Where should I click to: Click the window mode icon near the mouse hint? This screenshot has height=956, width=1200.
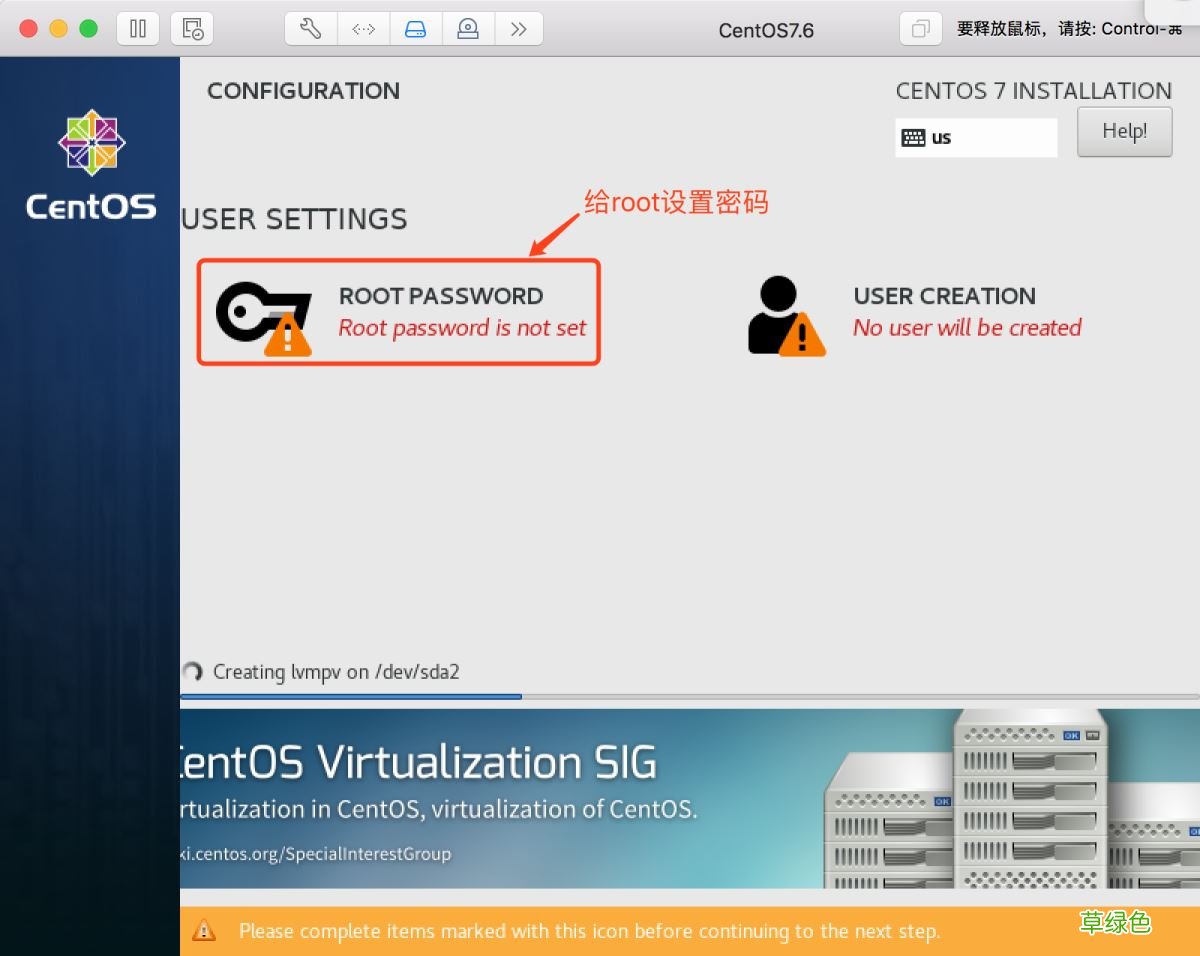click(919, 29)
